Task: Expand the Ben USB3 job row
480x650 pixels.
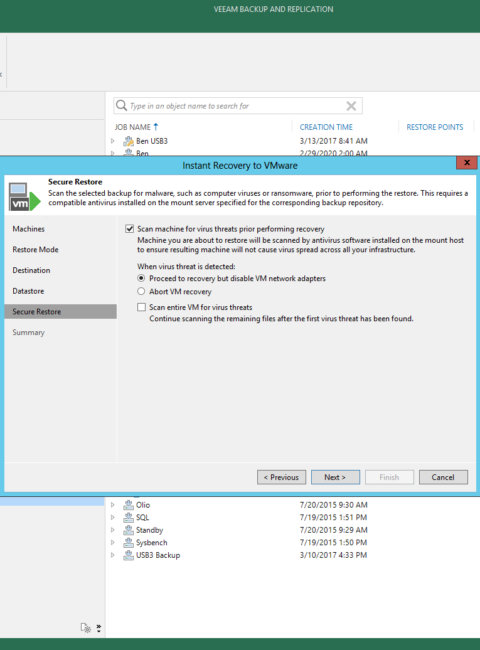Action: [x=113, y=141]
